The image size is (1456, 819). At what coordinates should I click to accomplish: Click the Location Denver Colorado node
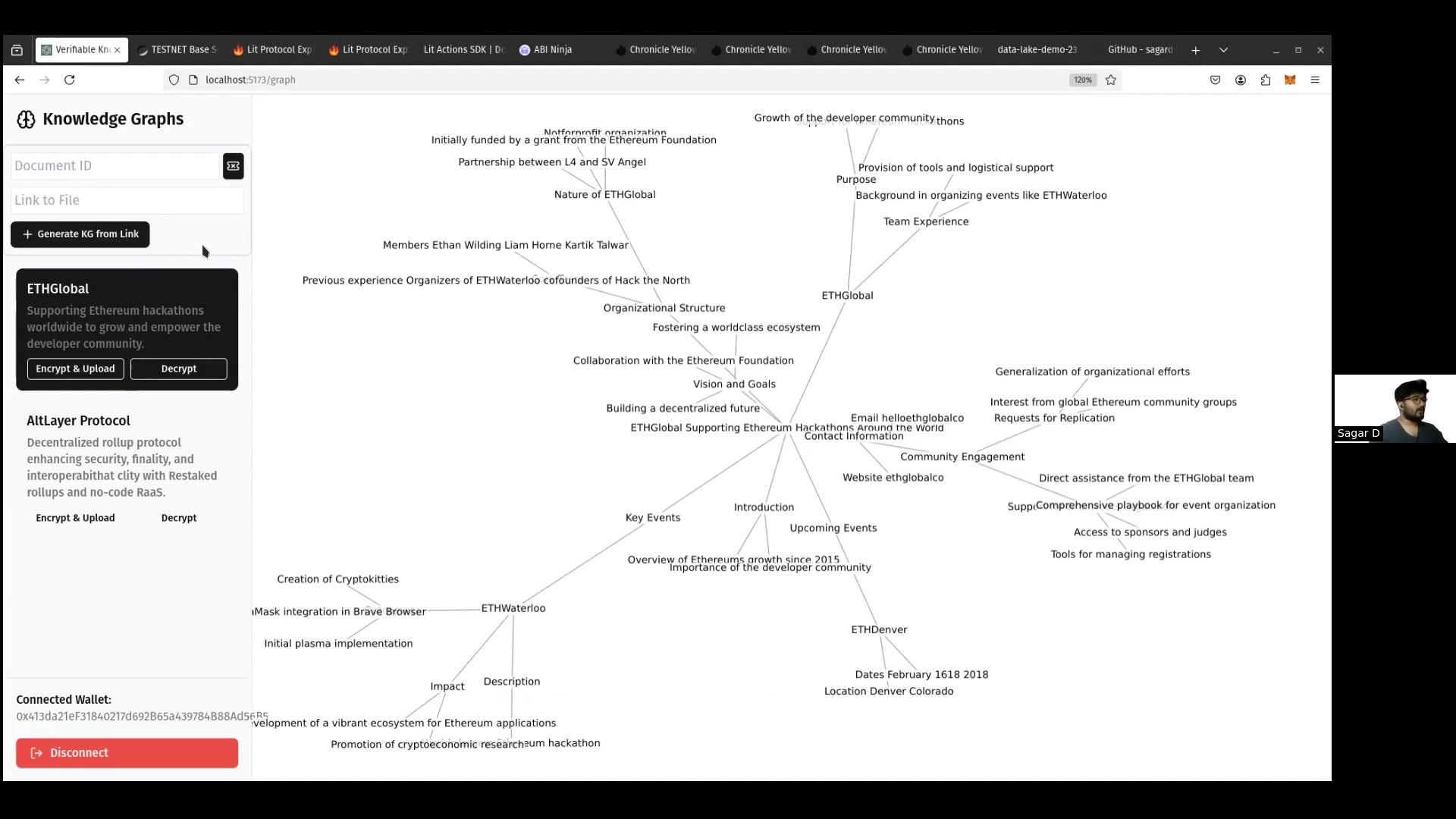pos(889,692)
